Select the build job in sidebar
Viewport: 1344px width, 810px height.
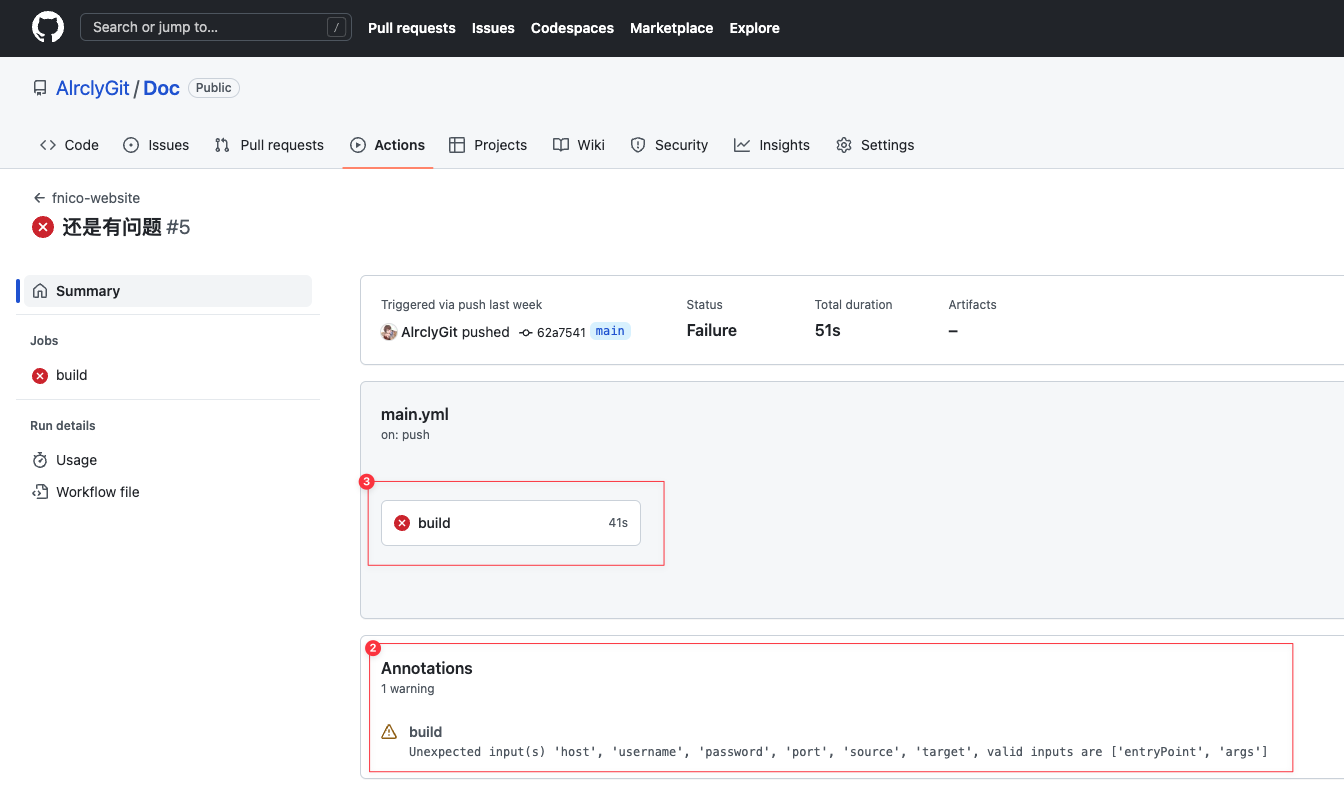point(71,375)
